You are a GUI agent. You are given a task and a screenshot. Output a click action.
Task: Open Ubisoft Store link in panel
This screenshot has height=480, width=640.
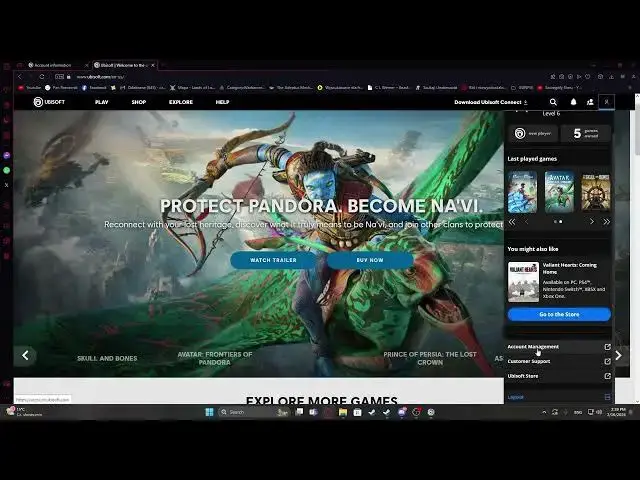point(559,376)
